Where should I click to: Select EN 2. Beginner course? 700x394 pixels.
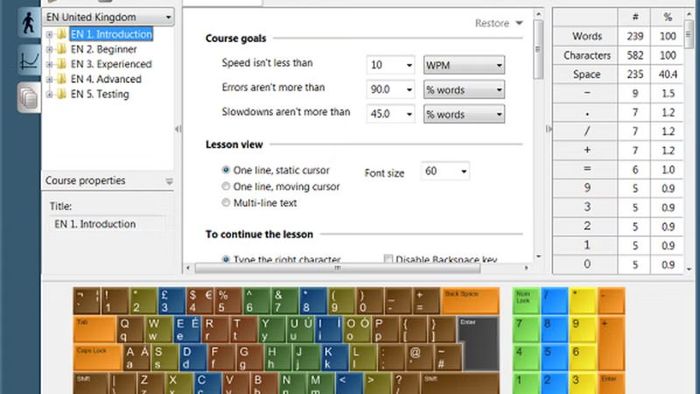[104, 49]
